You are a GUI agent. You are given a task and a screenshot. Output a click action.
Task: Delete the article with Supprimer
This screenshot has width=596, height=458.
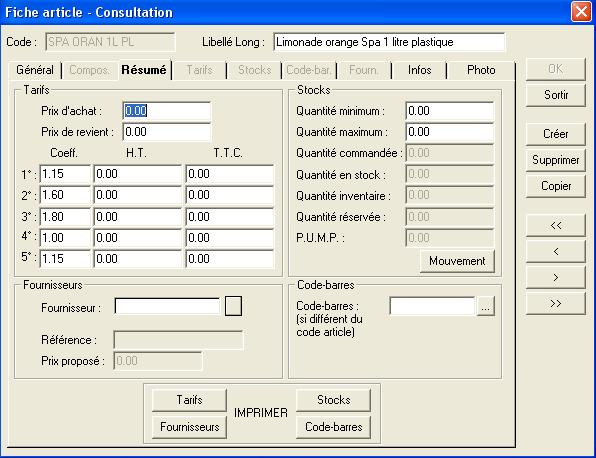click(x=555, y=160)
